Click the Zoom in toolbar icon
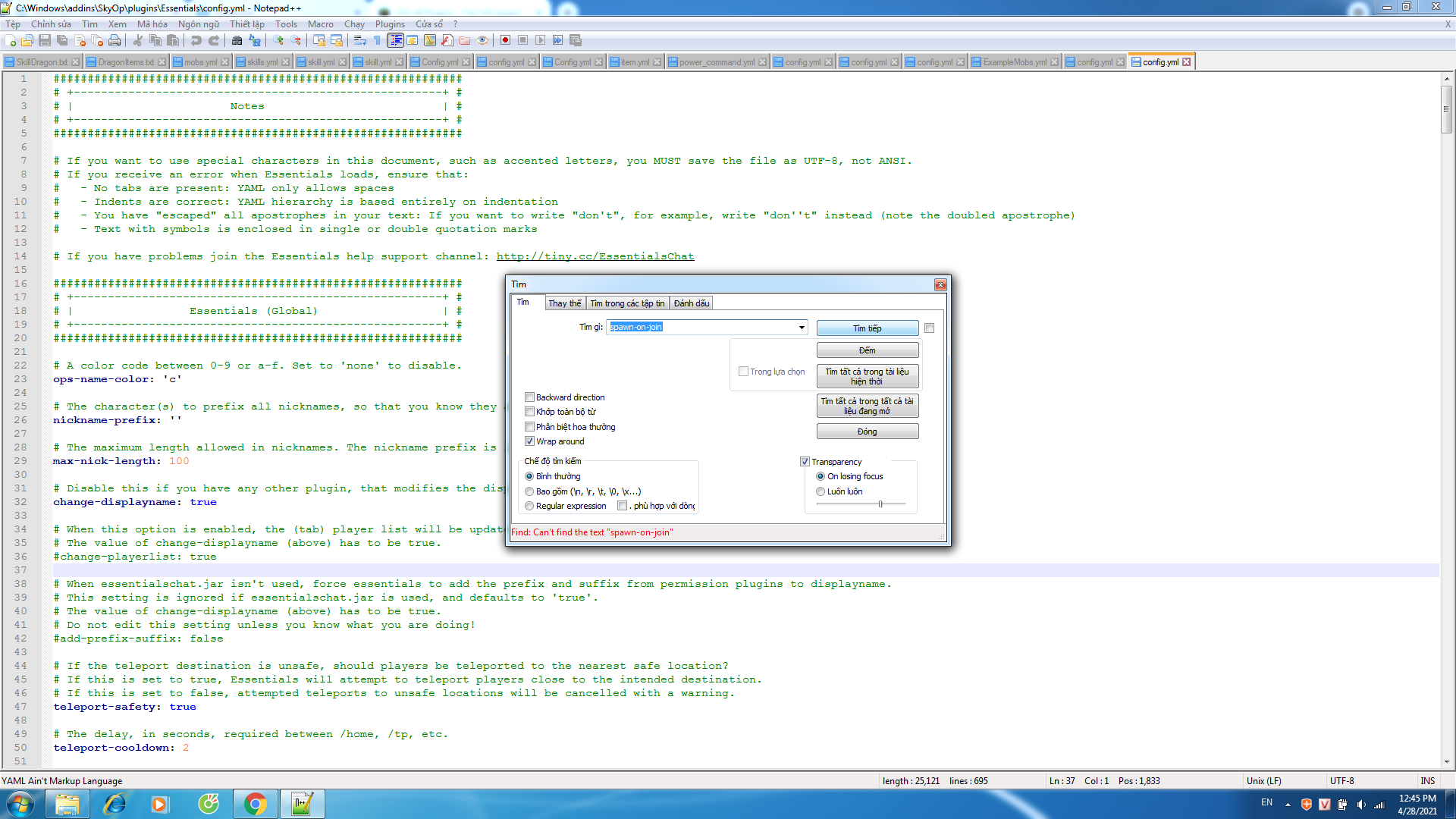 pos(278,40)
